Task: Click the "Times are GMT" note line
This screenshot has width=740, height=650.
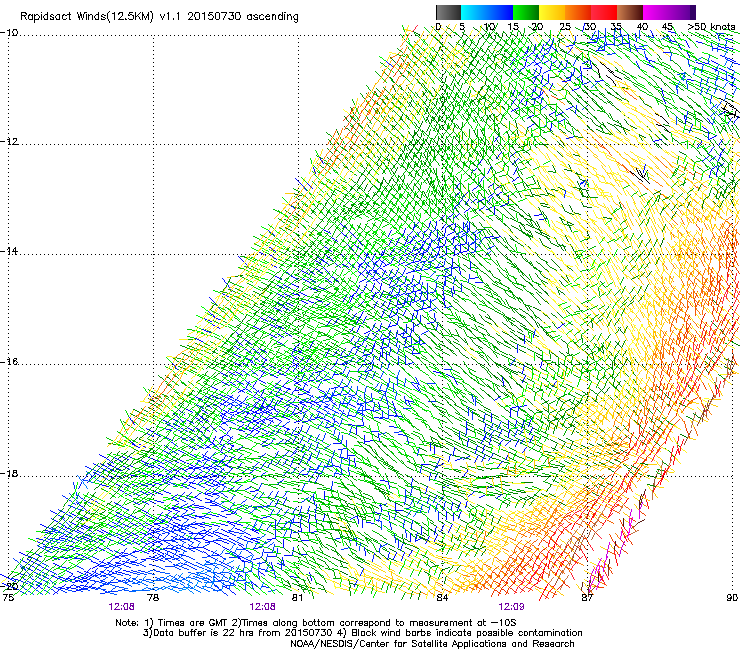Action: click(x=316, y=623)
